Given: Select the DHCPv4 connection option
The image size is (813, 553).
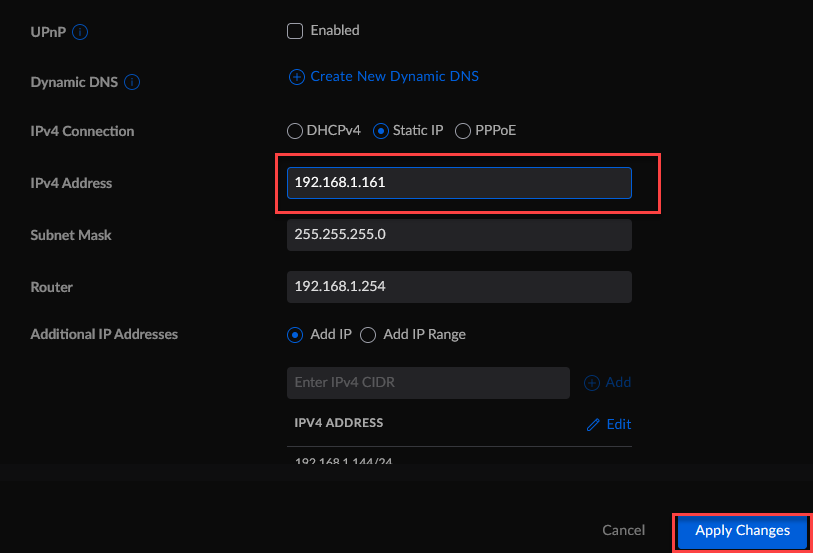Looking at the screenshot, I should click(x=294, y=131).
